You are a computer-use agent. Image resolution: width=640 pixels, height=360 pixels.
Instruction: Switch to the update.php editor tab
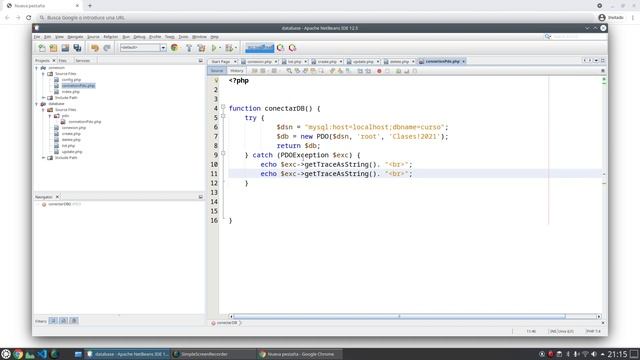point(363,62)
